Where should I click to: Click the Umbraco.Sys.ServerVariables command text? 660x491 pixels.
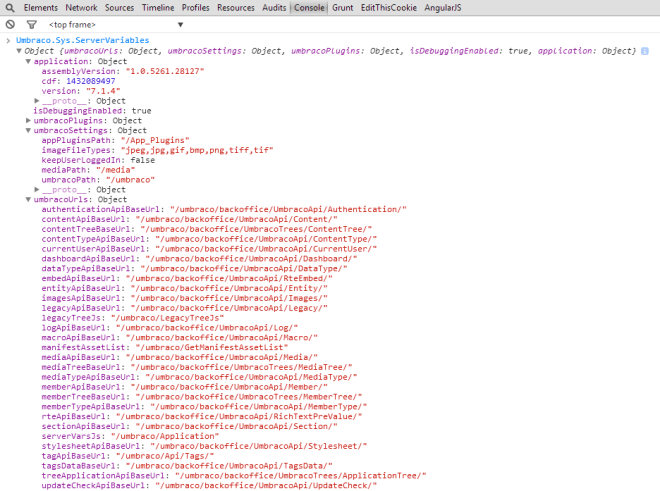click(x=82, y=40)
